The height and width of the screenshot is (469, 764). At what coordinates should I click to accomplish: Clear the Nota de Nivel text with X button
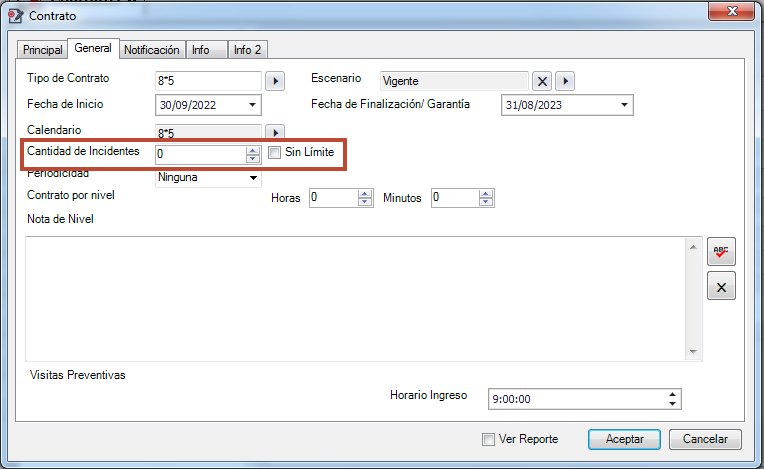point(721,287)
